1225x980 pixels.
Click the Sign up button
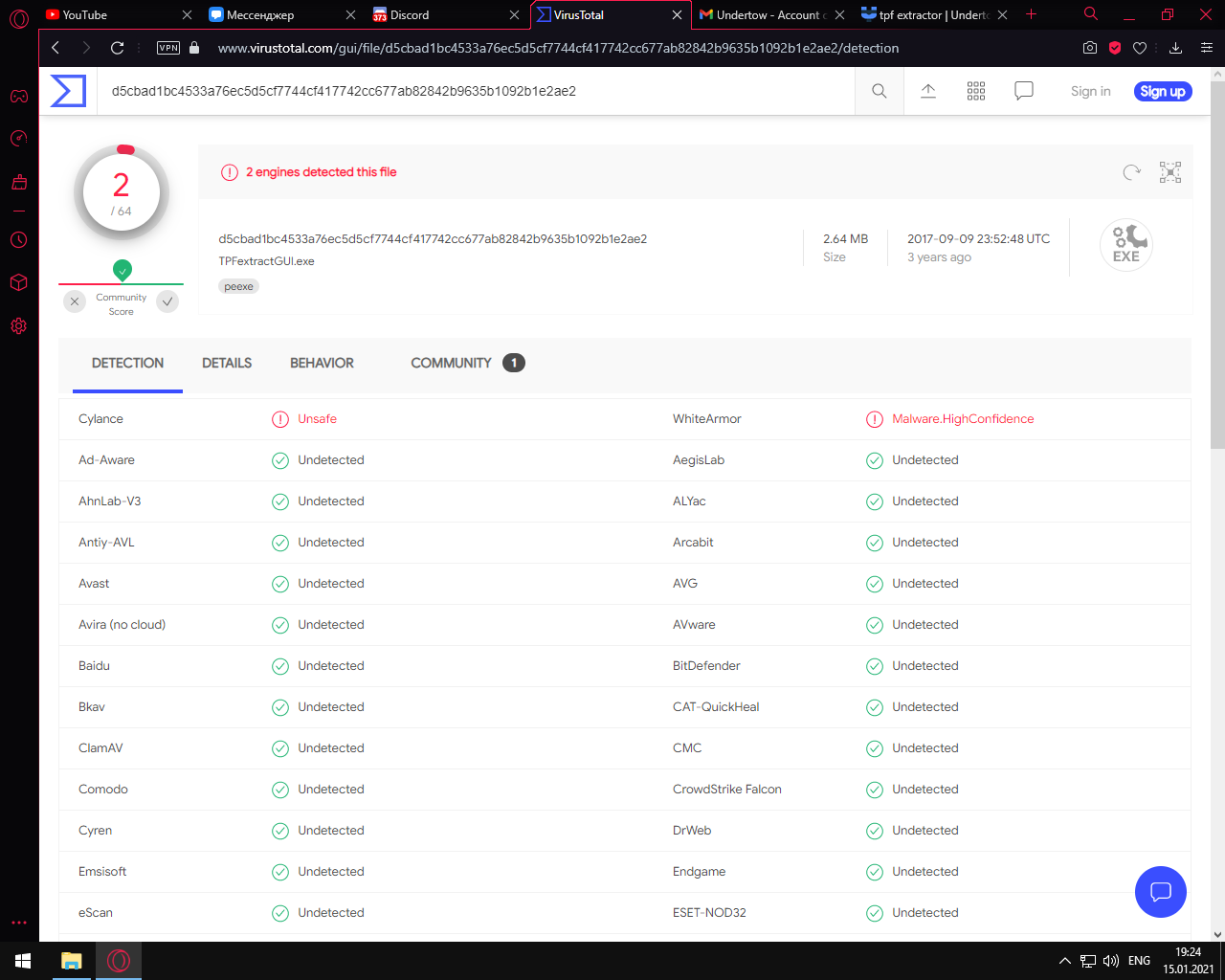(1163, 91)
